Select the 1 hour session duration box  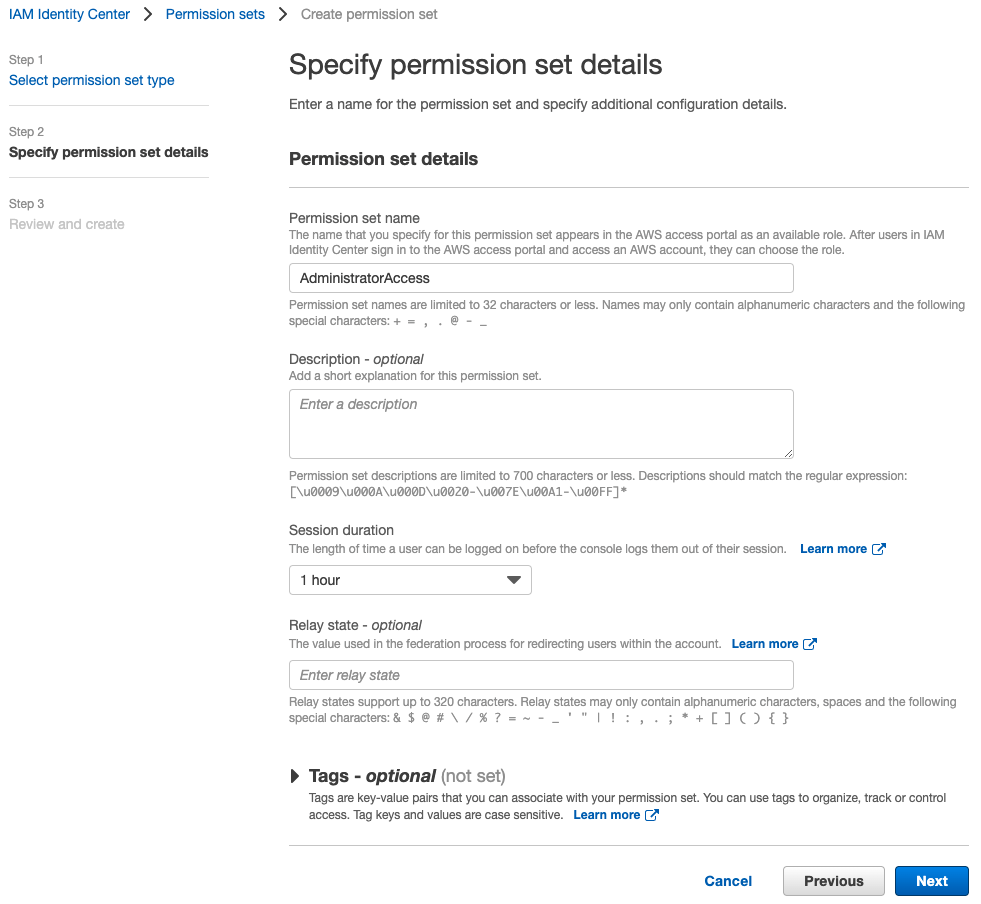pos(410,580)
